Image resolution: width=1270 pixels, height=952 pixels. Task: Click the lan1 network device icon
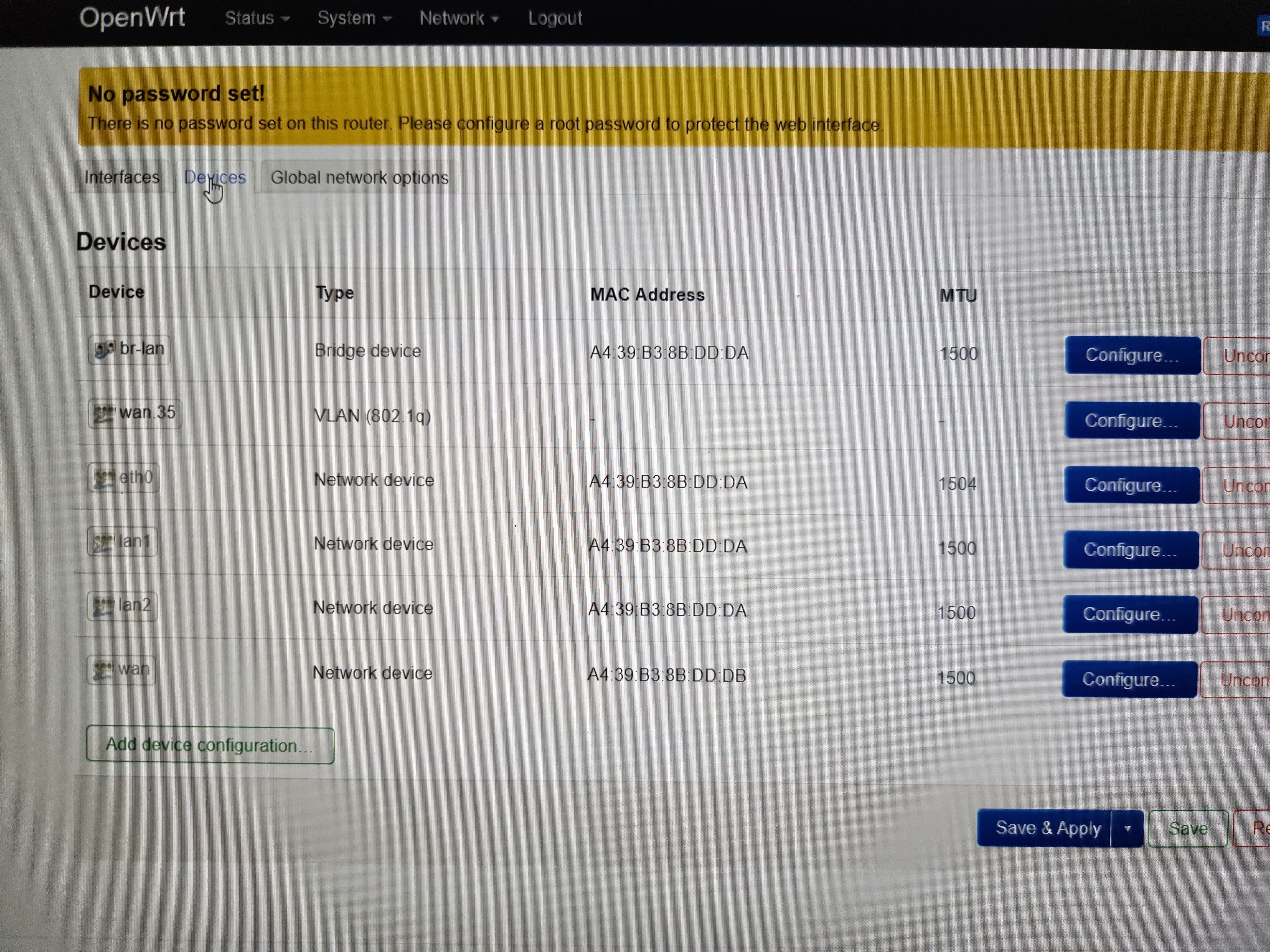pyautogui.click(x=104, y=542)
